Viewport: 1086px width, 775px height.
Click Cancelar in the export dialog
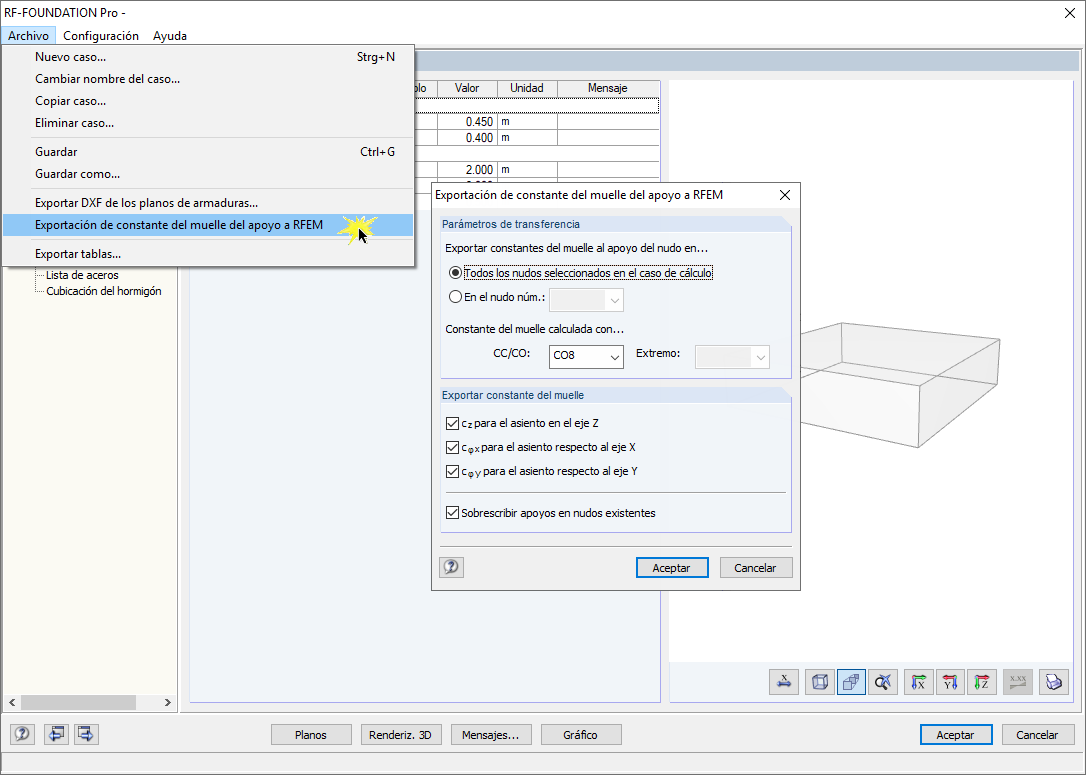[756, 567]
